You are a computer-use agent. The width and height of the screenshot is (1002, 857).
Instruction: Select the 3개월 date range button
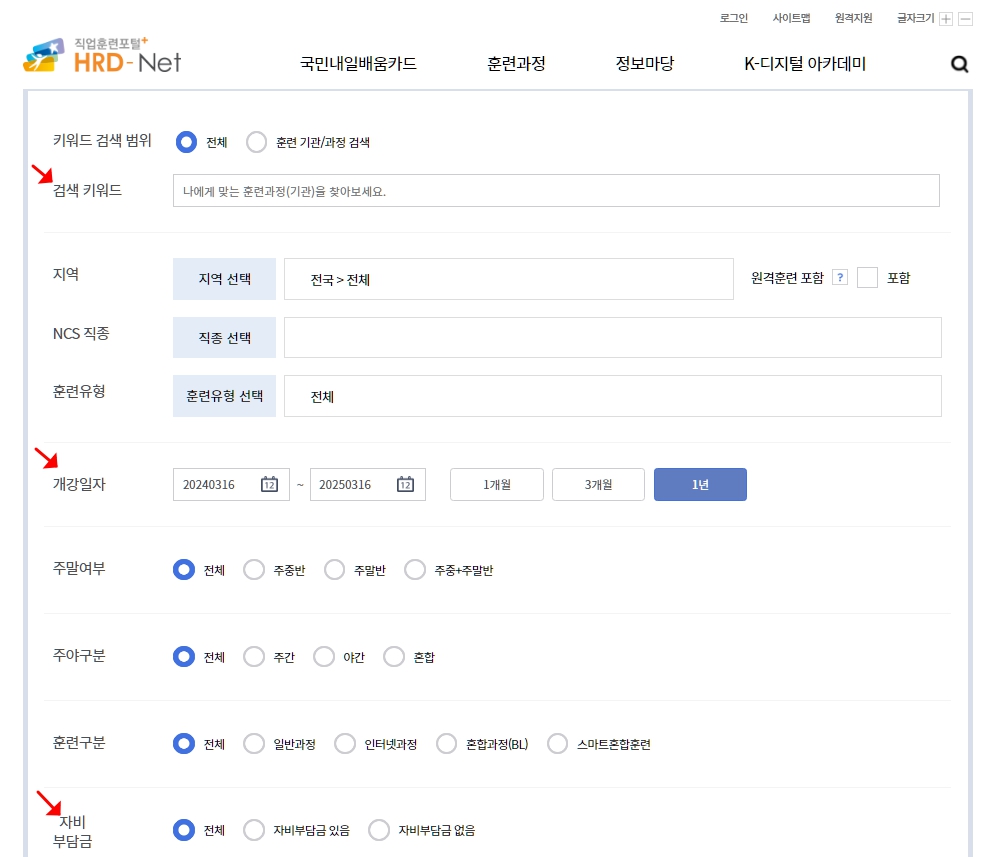pyautogui.click(x=598, y=484)
